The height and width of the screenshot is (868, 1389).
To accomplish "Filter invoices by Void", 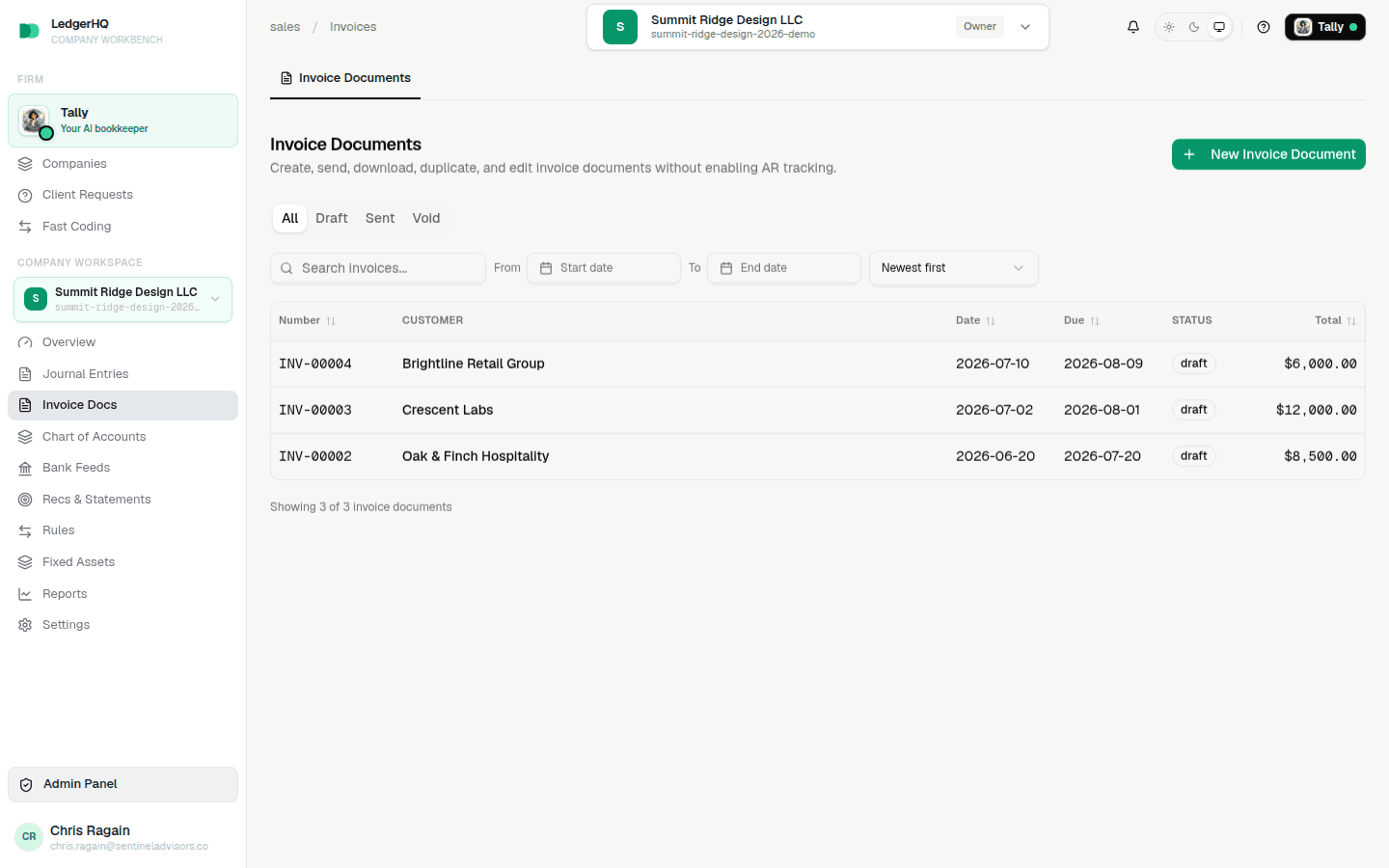I will [x=426, y=218].
